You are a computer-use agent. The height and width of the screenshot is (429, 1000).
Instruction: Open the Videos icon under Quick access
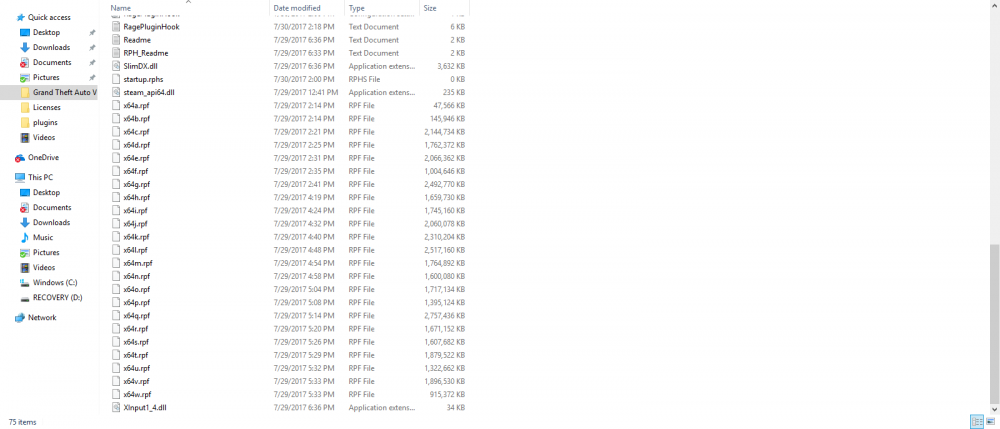pos(25,137)
